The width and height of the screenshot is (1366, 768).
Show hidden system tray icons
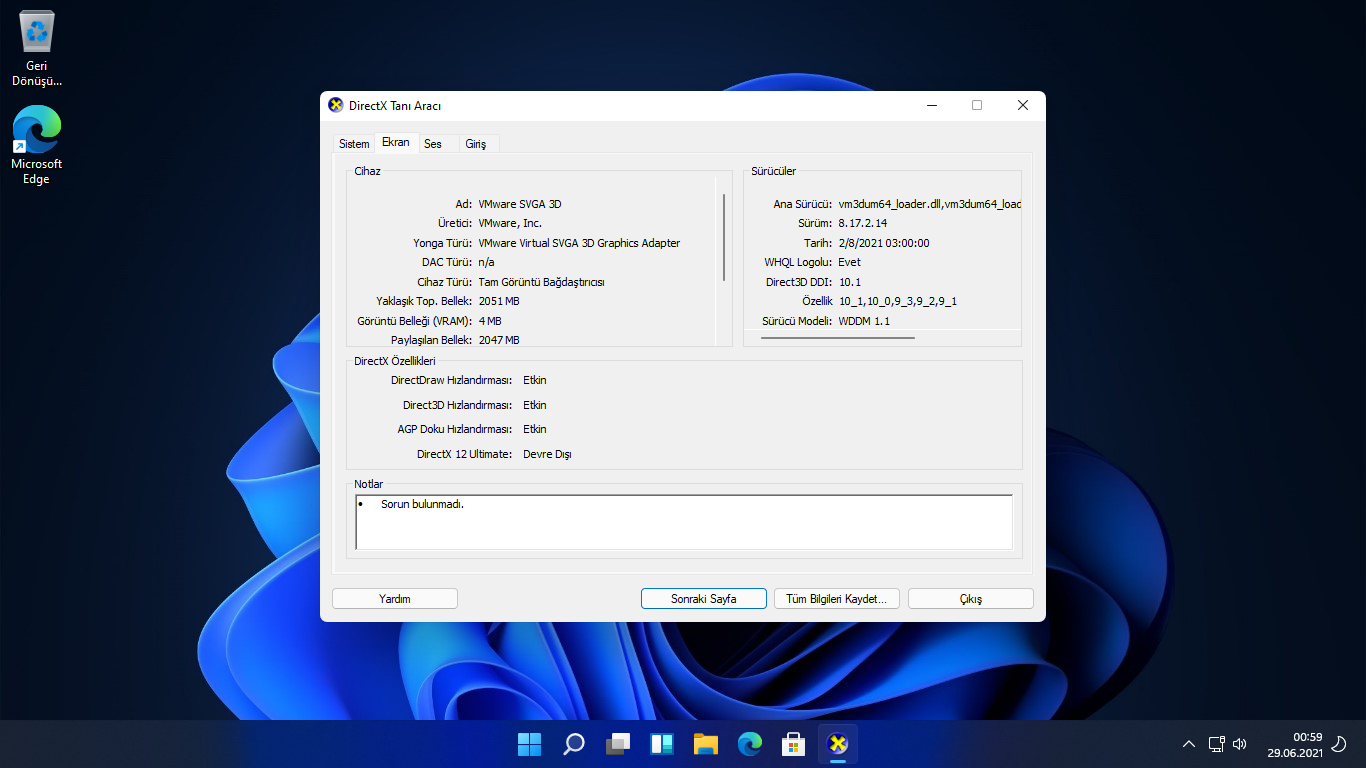pos(1189,744)
